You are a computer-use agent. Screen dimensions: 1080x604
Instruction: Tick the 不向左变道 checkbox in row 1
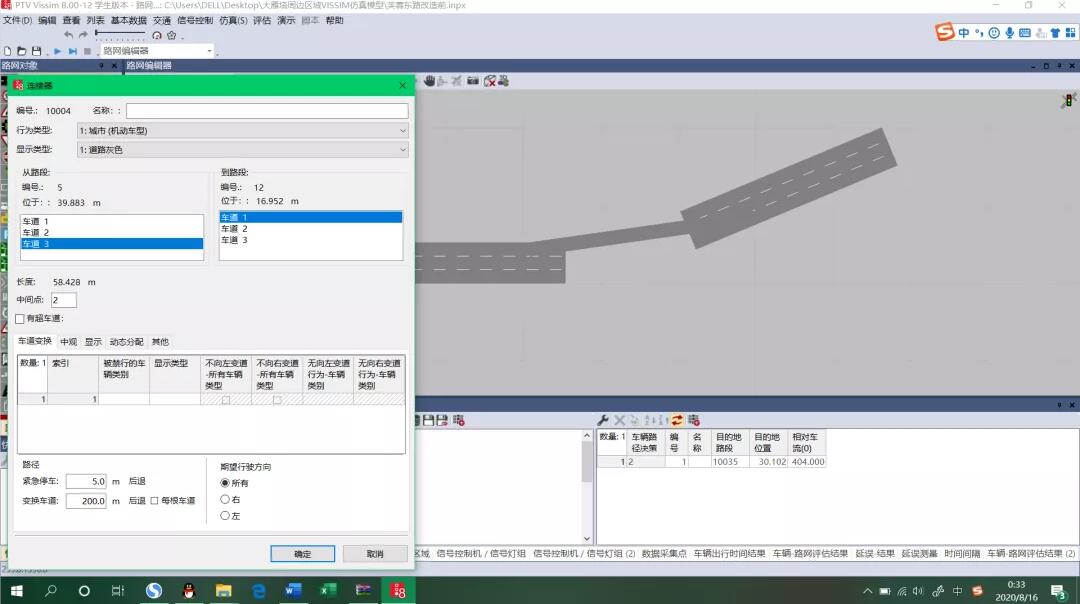[226, 399]
